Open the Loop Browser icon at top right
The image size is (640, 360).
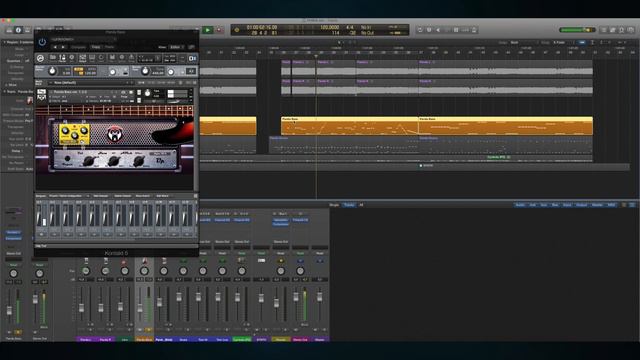coord(622,30)
